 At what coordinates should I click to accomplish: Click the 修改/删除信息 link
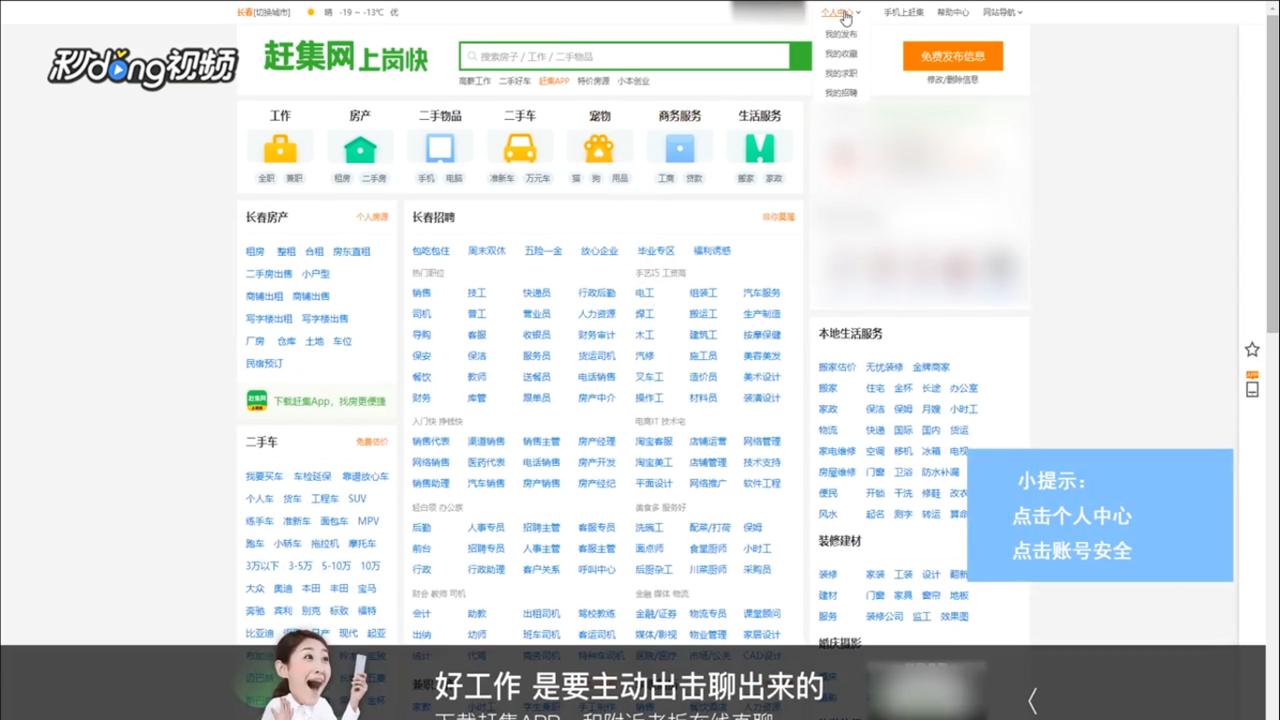click(953, 80)
